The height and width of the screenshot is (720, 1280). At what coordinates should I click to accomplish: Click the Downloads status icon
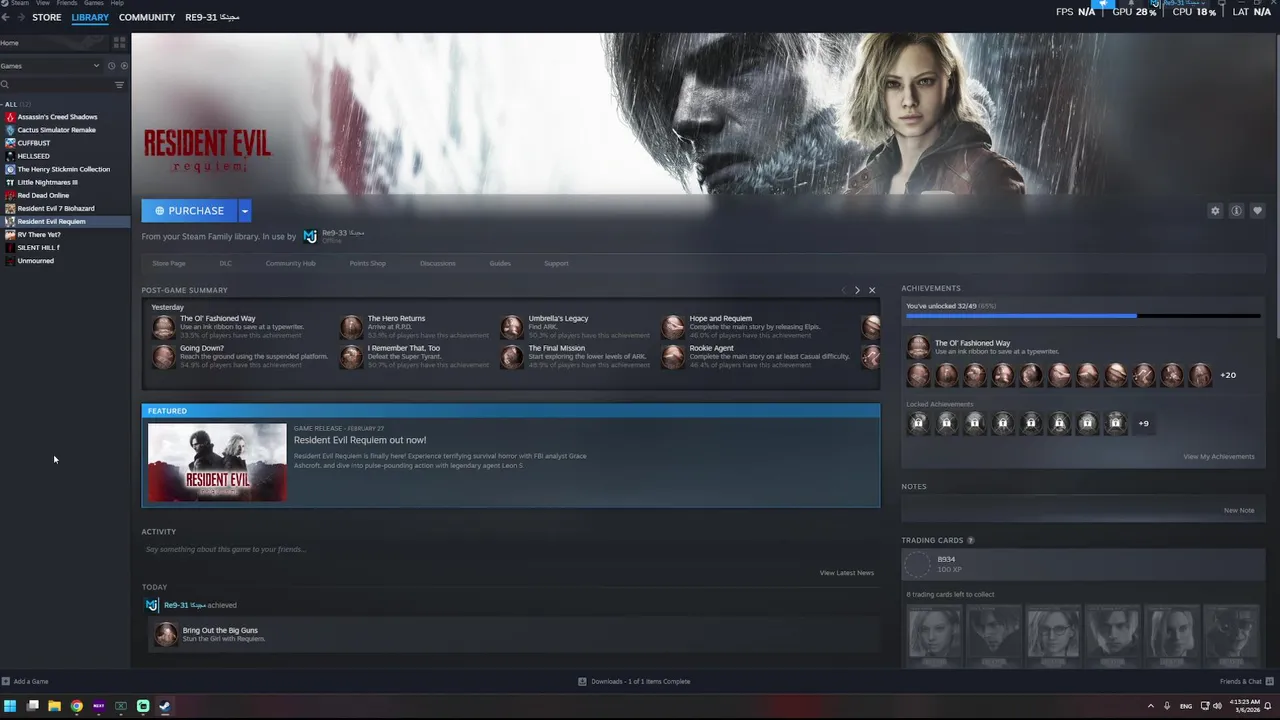pyautogui.click(x=582, y=681)
